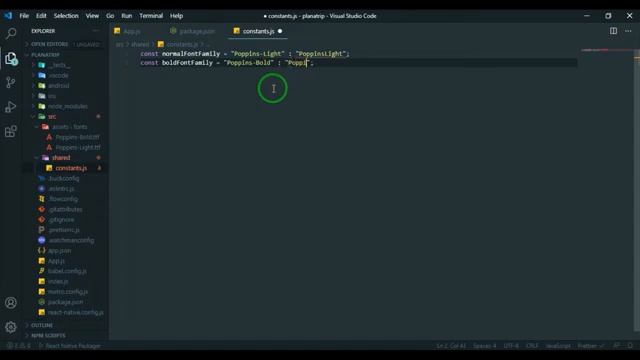The height and width of the screenshot is (360, 640).
Task: Open the Manage gear icon
Action: [x=11, y=327]
